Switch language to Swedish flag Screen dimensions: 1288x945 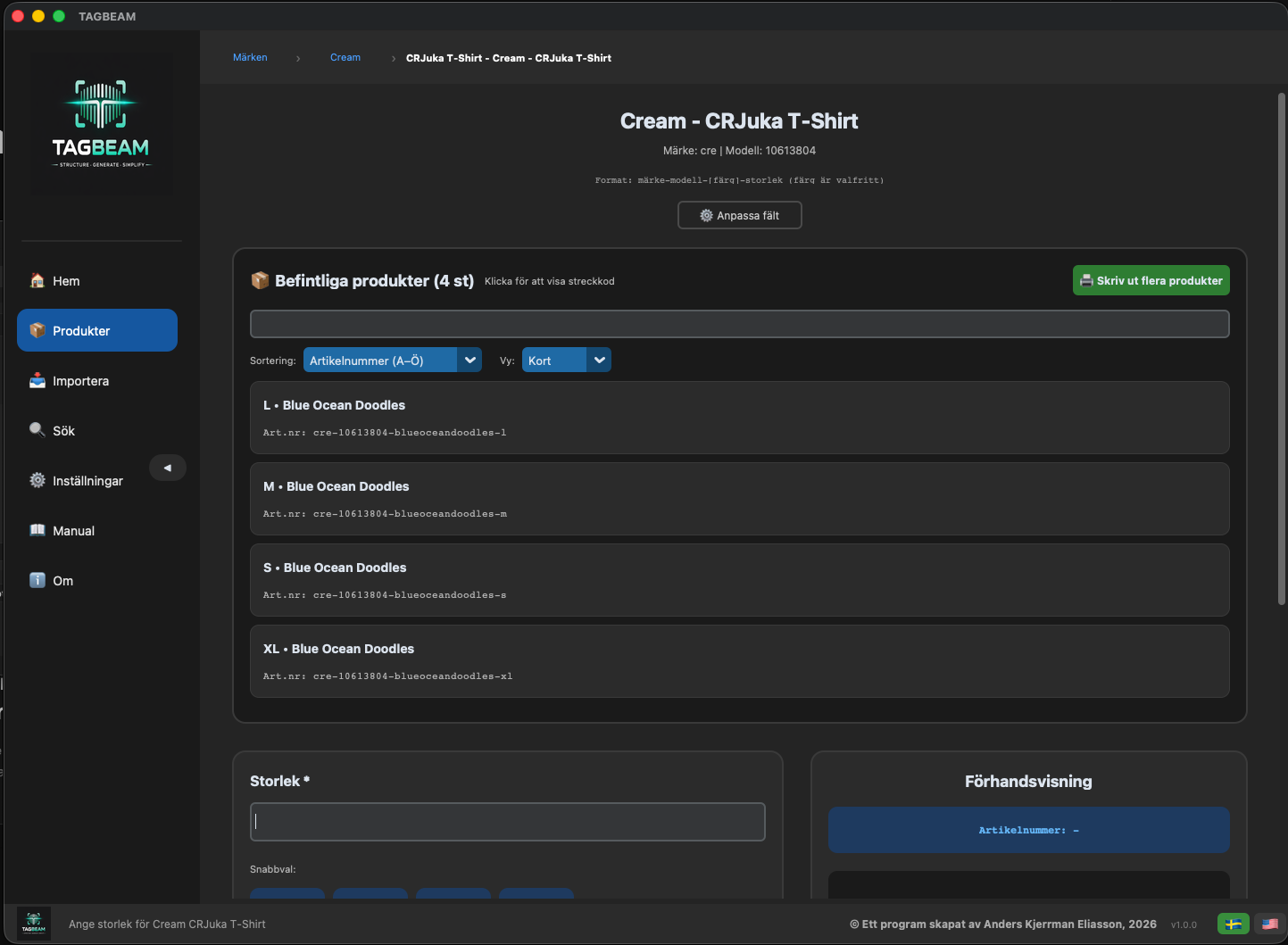(x=1234, y=924)
